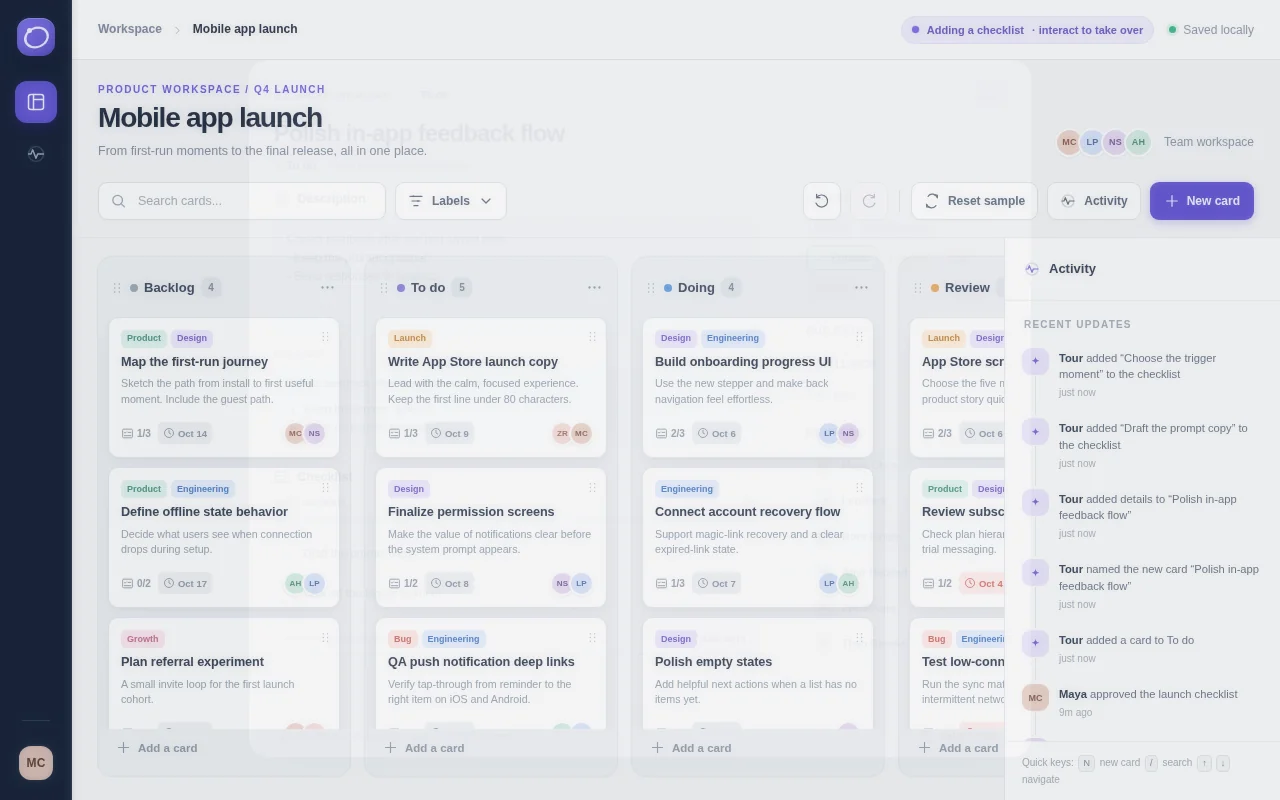Open the Connect account recovery flow card

tap(758, 537)
